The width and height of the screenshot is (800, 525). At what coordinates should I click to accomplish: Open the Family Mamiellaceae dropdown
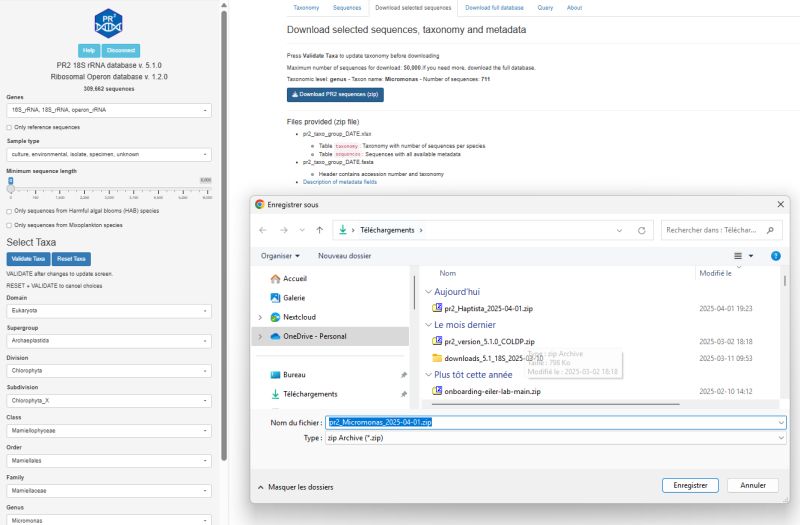pyautogui.click(x=109, y=491)
